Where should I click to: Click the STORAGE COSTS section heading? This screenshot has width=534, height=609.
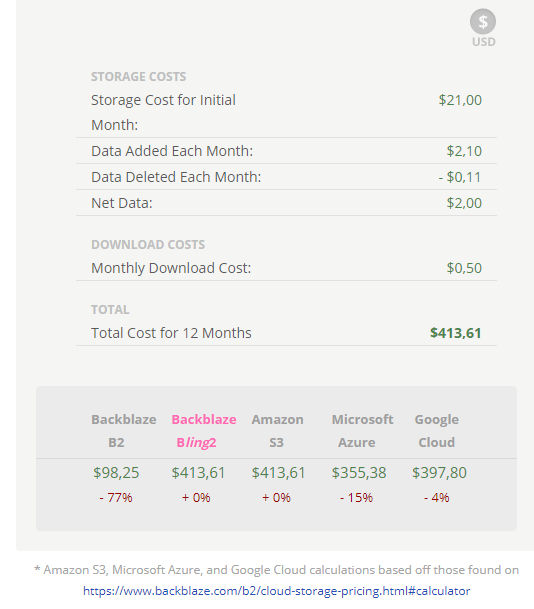139,77
